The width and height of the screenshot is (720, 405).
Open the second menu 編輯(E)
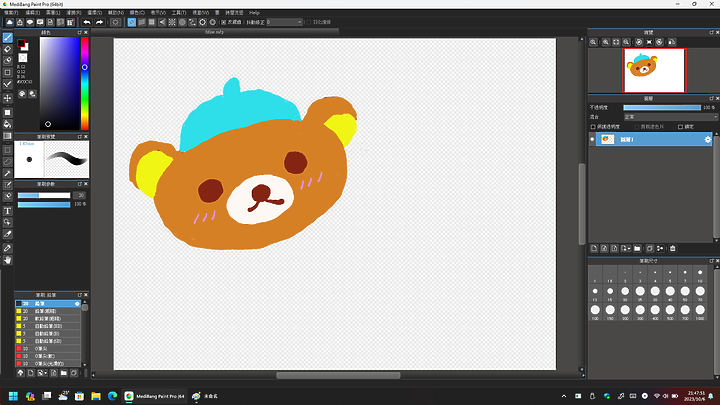click(33, 13)
